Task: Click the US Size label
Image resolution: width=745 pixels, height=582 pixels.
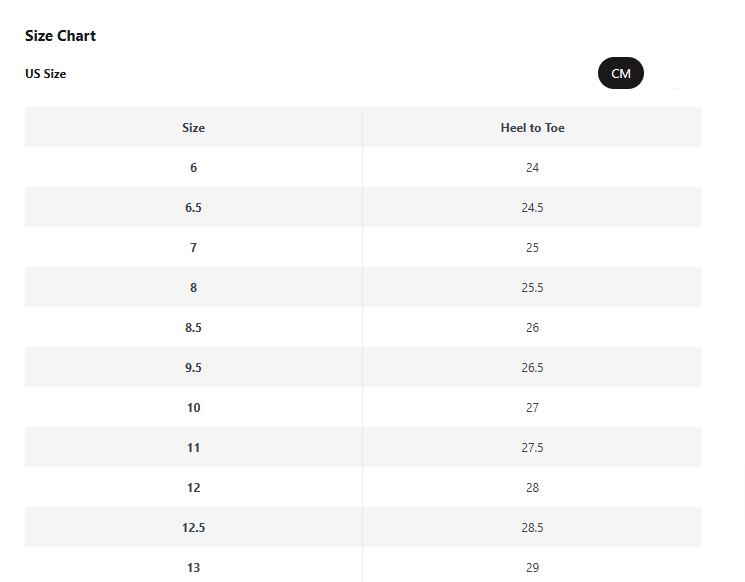Action: pyautogui.click(x=46, y=74)
